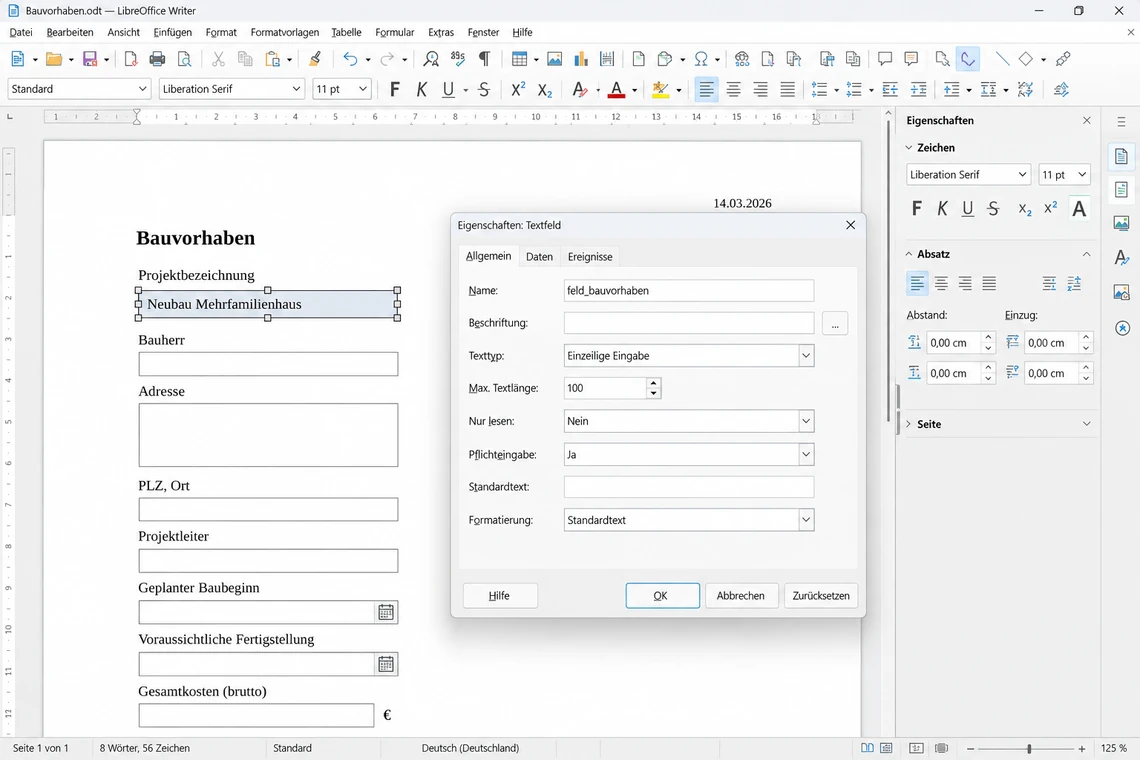Click the Bauherr text field in form

[x=268, y=364]
